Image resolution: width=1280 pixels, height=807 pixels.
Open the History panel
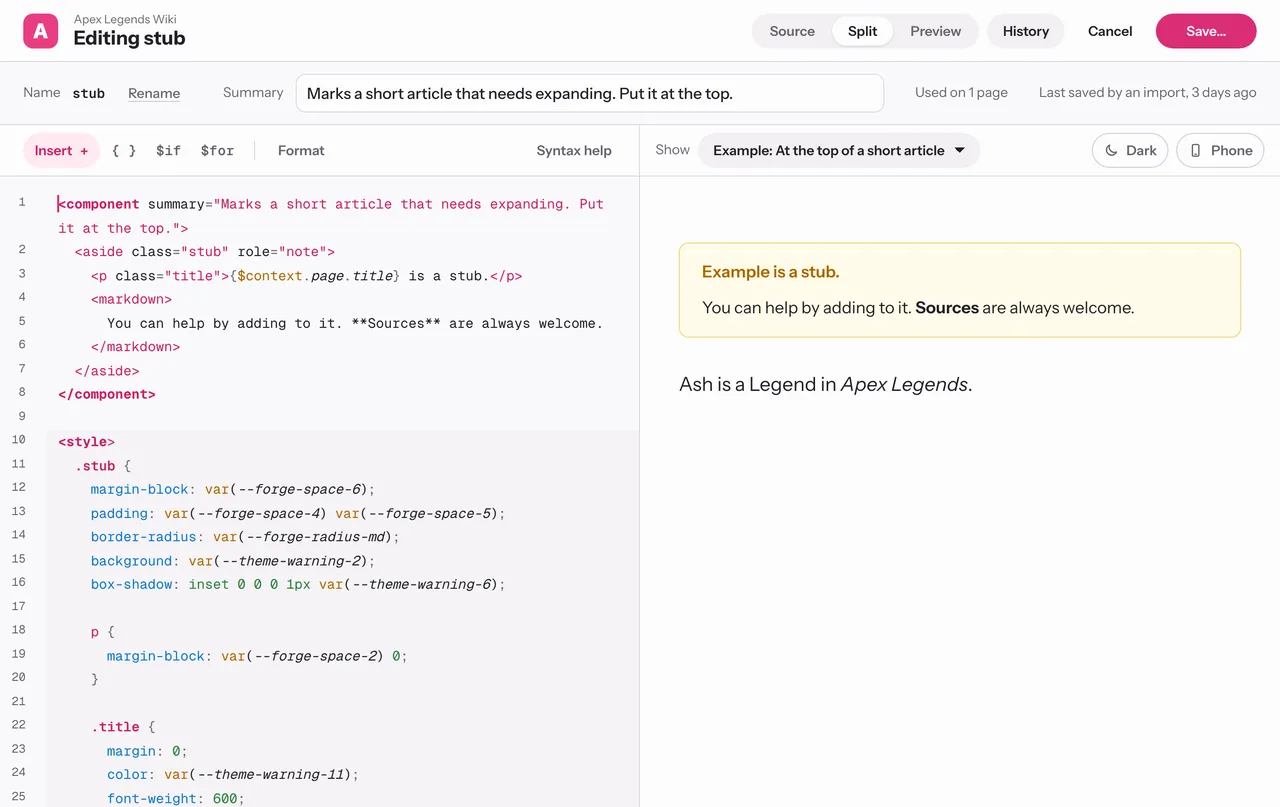click(1026, 31)
